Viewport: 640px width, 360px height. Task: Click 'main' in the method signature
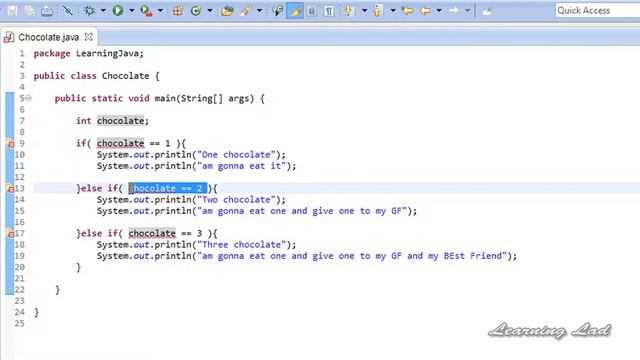click(x=165, y=98)
